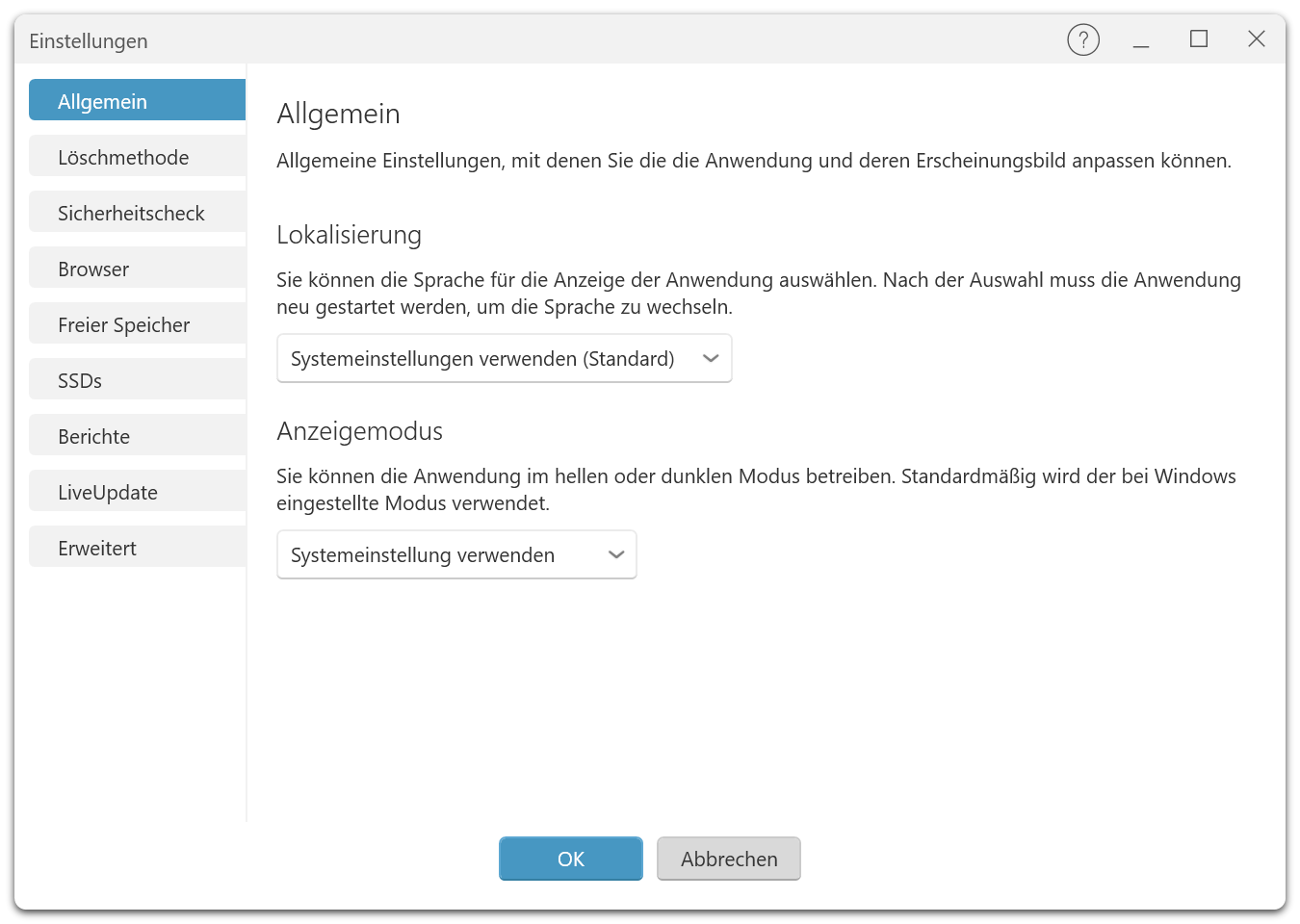Click the chevron arrow of the Anzeigemodus combo box
This screenshot has height=924, width=1300.
click(616, 555)
